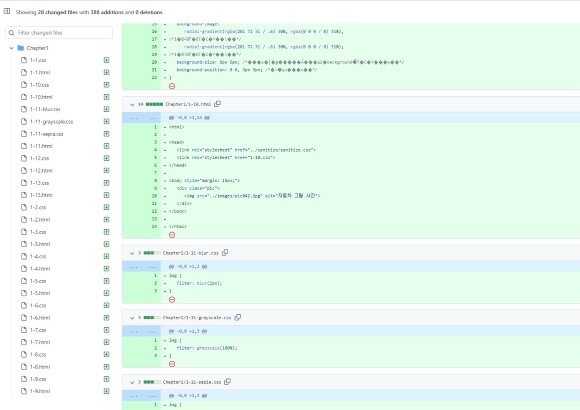Viewport: 580px width, 410px height.
Task: Collapse the Chapter1 folder chevron
Action: coord(11,48)
